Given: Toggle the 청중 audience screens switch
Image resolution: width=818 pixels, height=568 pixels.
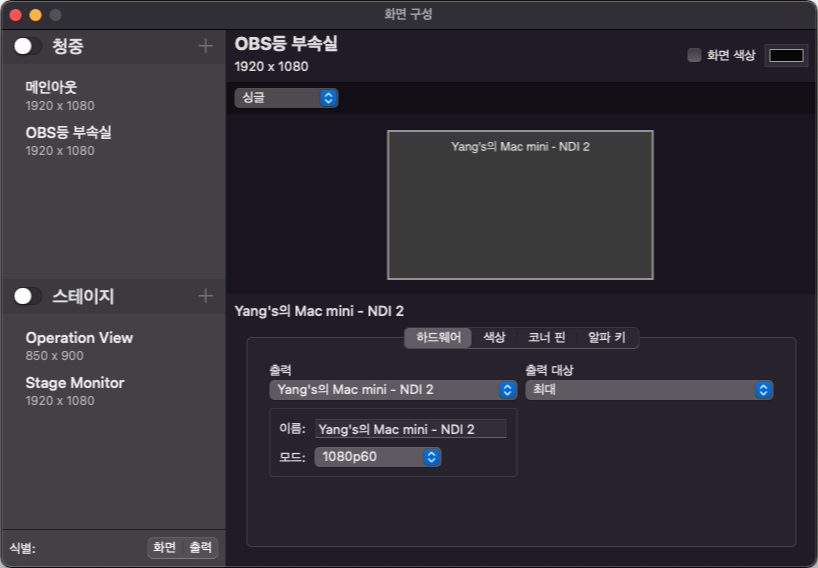Looking at the screenshot, I should point(27,46).
